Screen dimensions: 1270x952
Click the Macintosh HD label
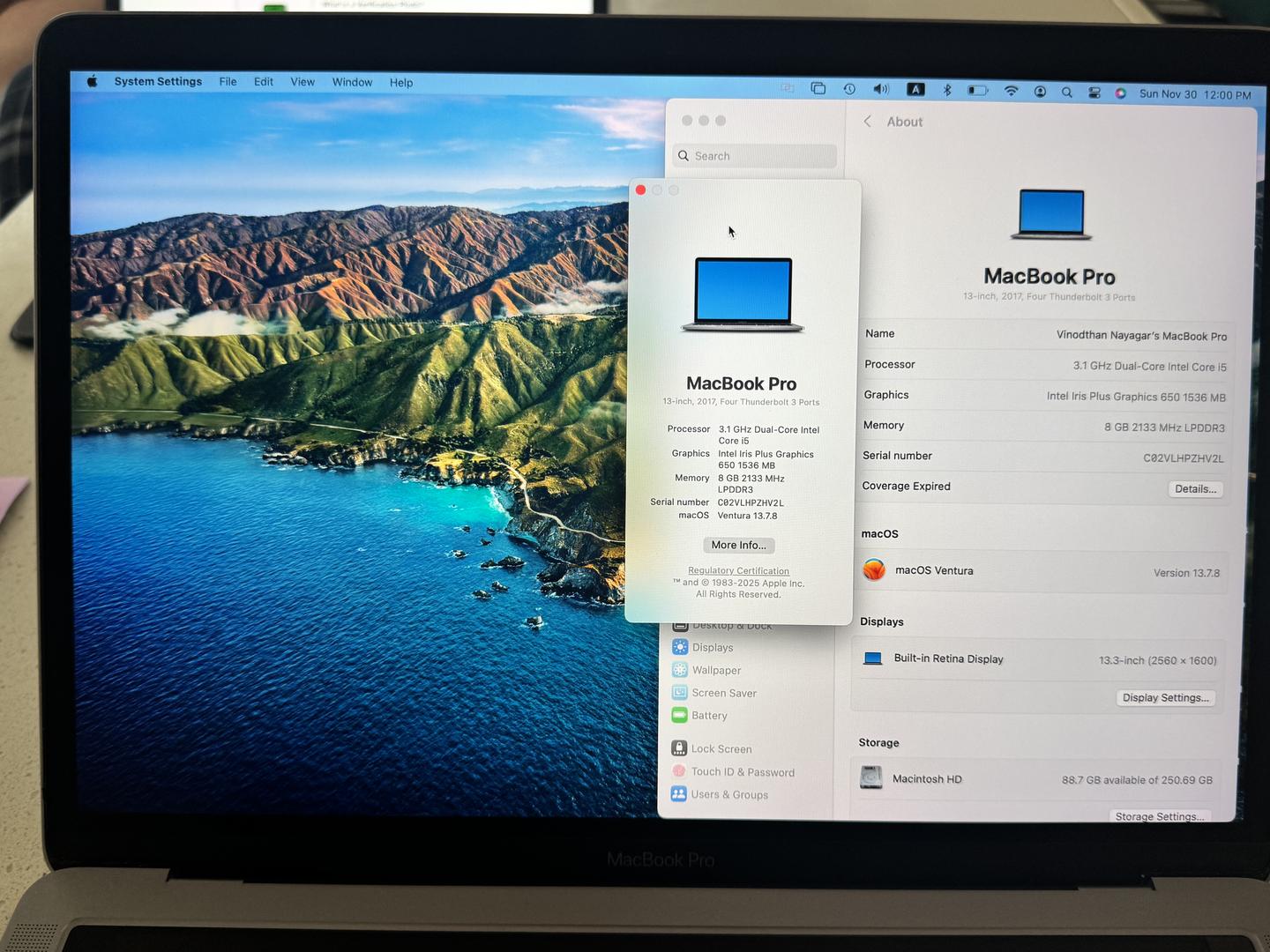tap(927, 778)
